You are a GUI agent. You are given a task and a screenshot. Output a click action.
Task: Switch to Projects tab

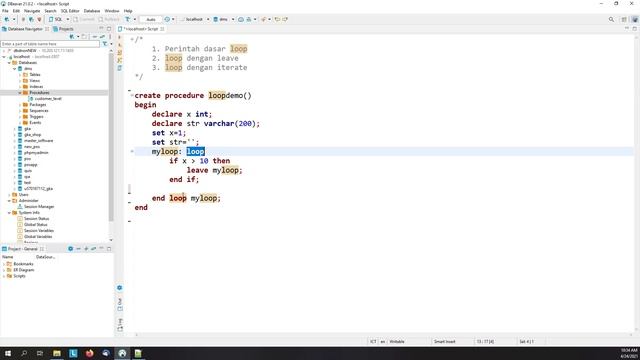[63, 29]
